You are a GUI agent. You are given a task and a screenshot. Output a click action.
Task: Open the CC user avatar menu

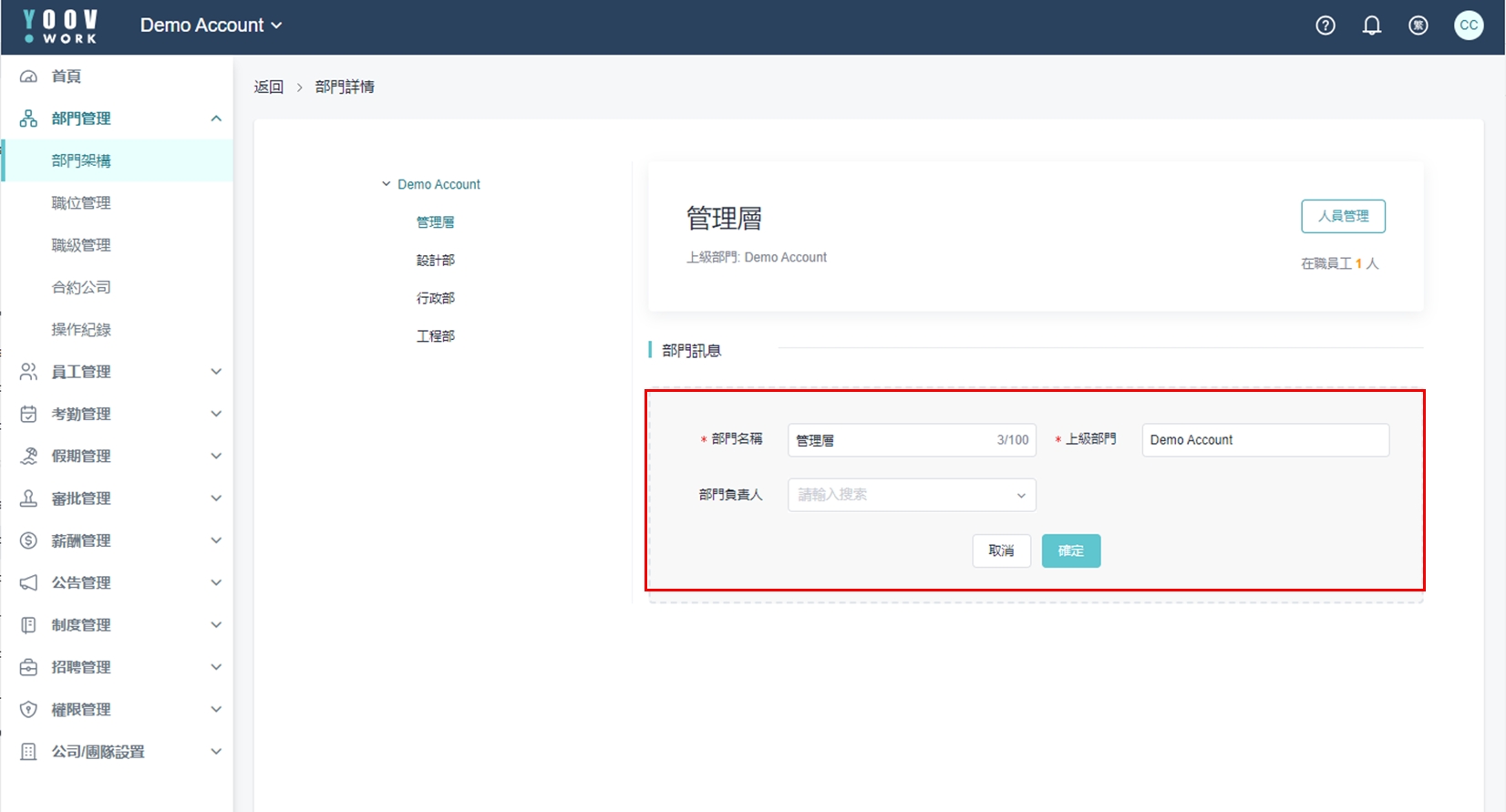(1468, 26)
